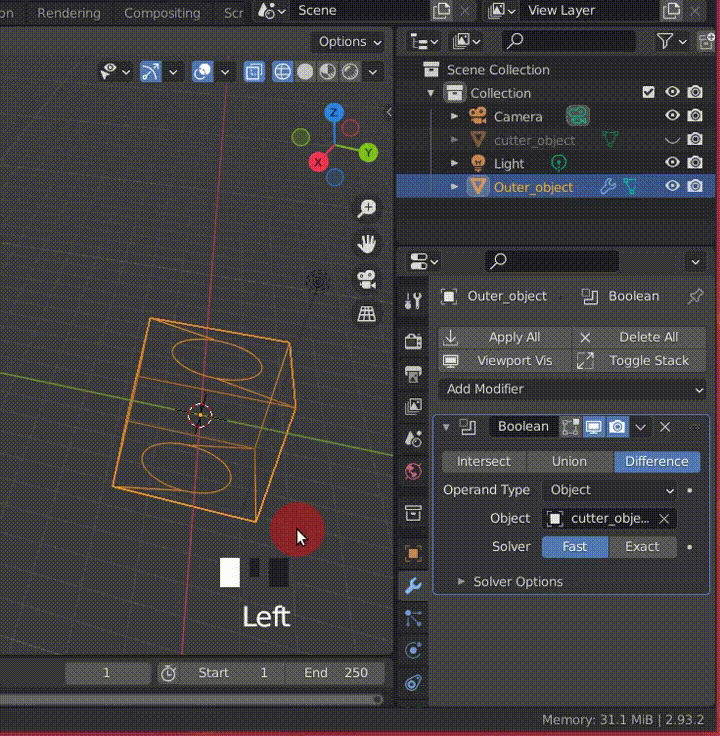Switch to wireframe shading mode
Image resolution: width=720 pixels, height=736 pixels.
(282, 72)
